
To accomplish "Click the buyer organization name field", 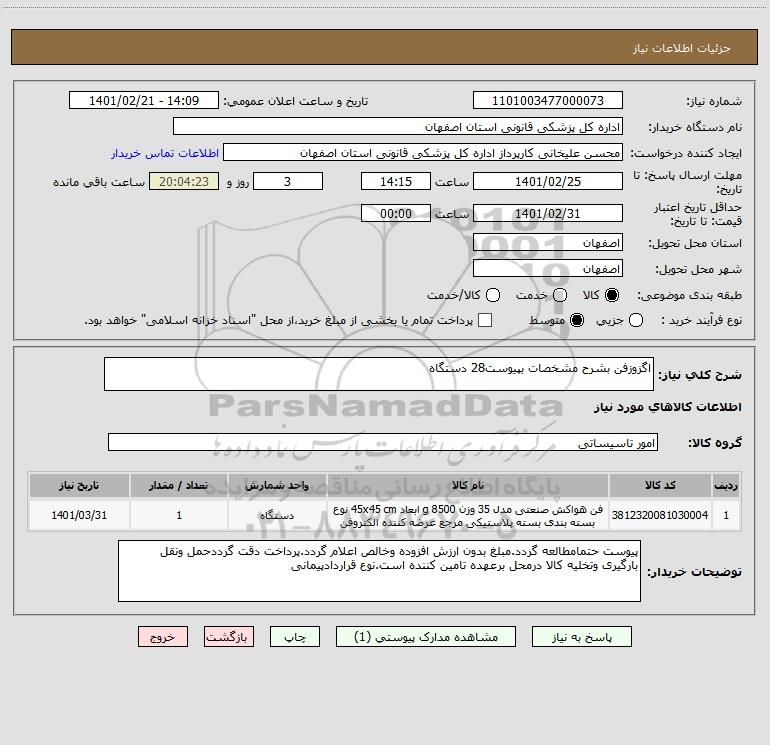I will [x=398, y=126].
